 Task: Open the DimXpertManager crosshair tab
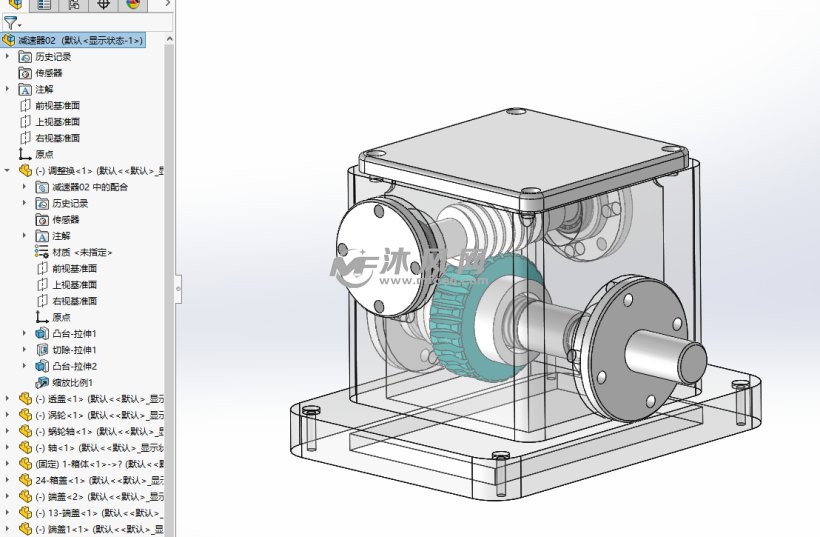coord(104,5)
